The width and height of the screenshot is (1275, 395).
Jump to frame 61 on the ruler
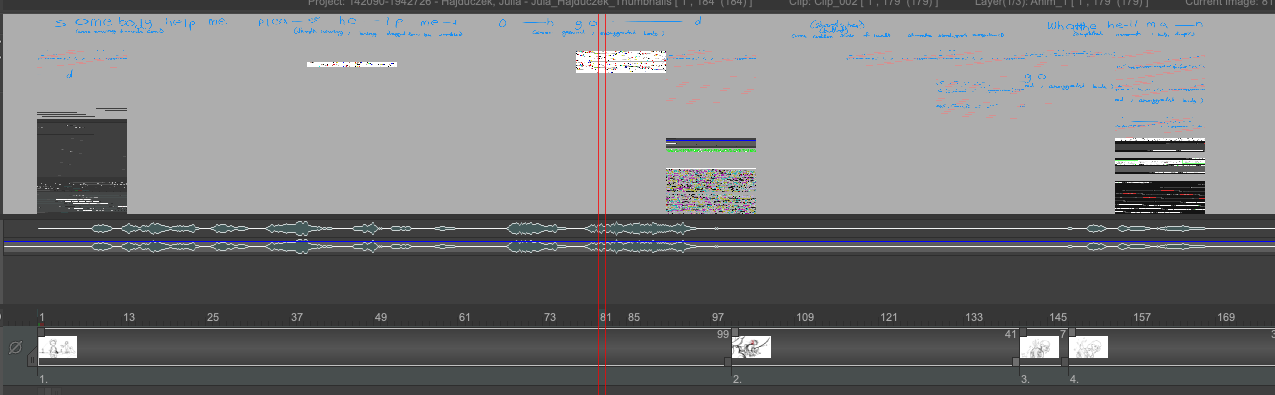465,317
